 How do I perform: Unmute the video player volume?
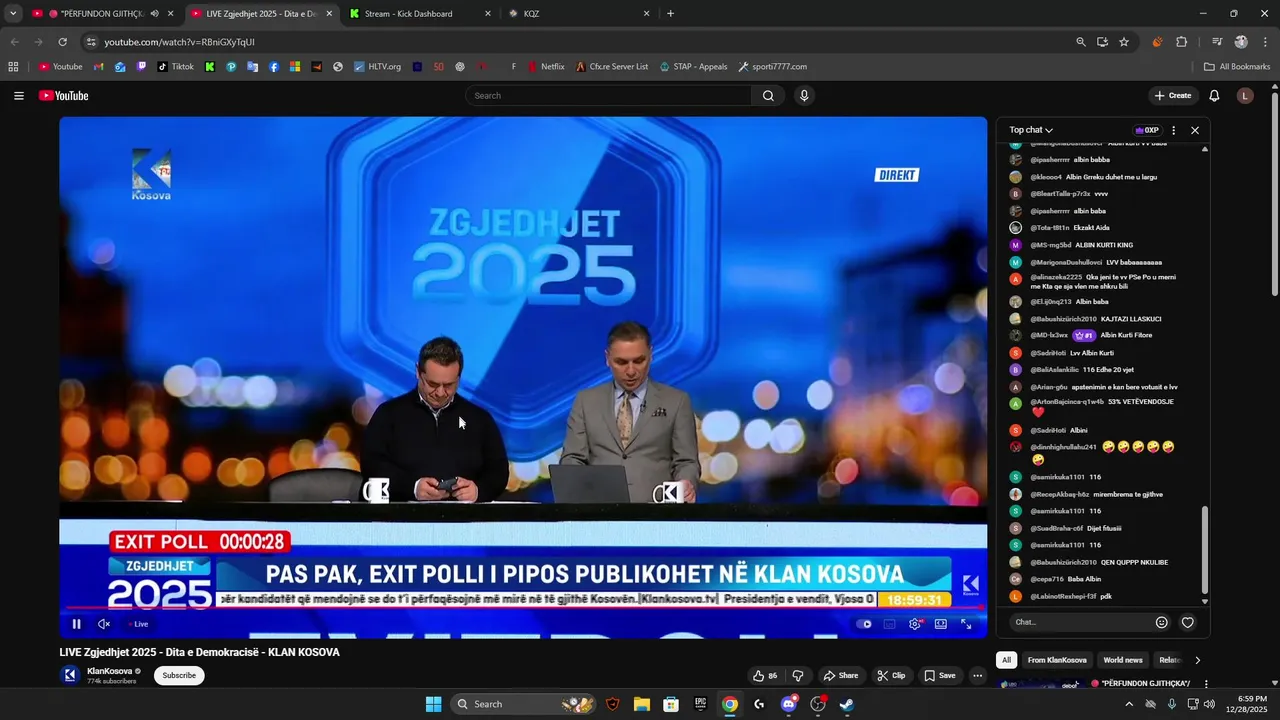(104, 624)
